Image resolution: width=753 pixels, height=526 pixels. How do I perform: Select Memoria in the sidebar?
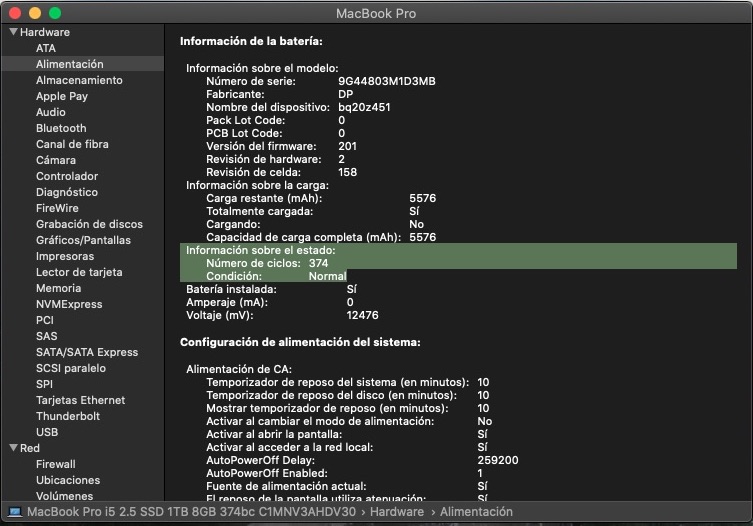point(58,288)
